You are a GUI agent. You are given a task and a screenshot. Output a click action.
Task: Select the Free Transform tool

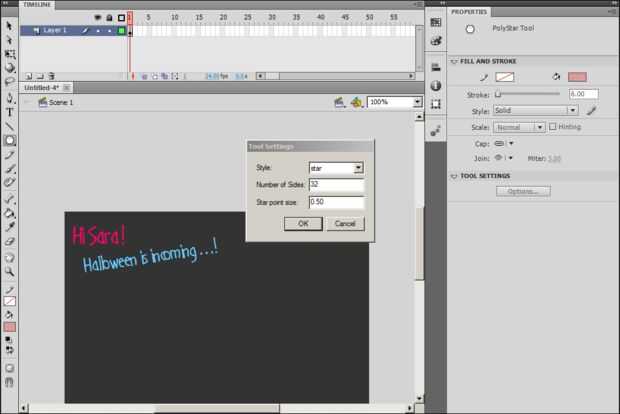point(10,54)
